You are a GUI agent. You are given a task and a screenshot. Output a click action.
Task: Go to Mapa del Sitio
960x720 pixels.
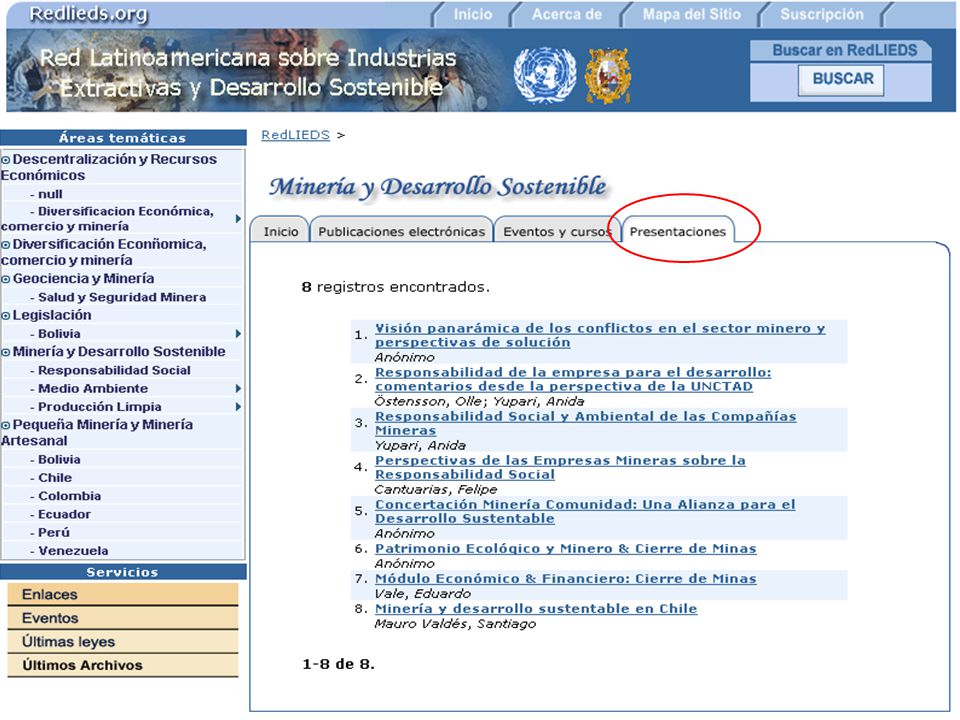[x=691, y=14]
